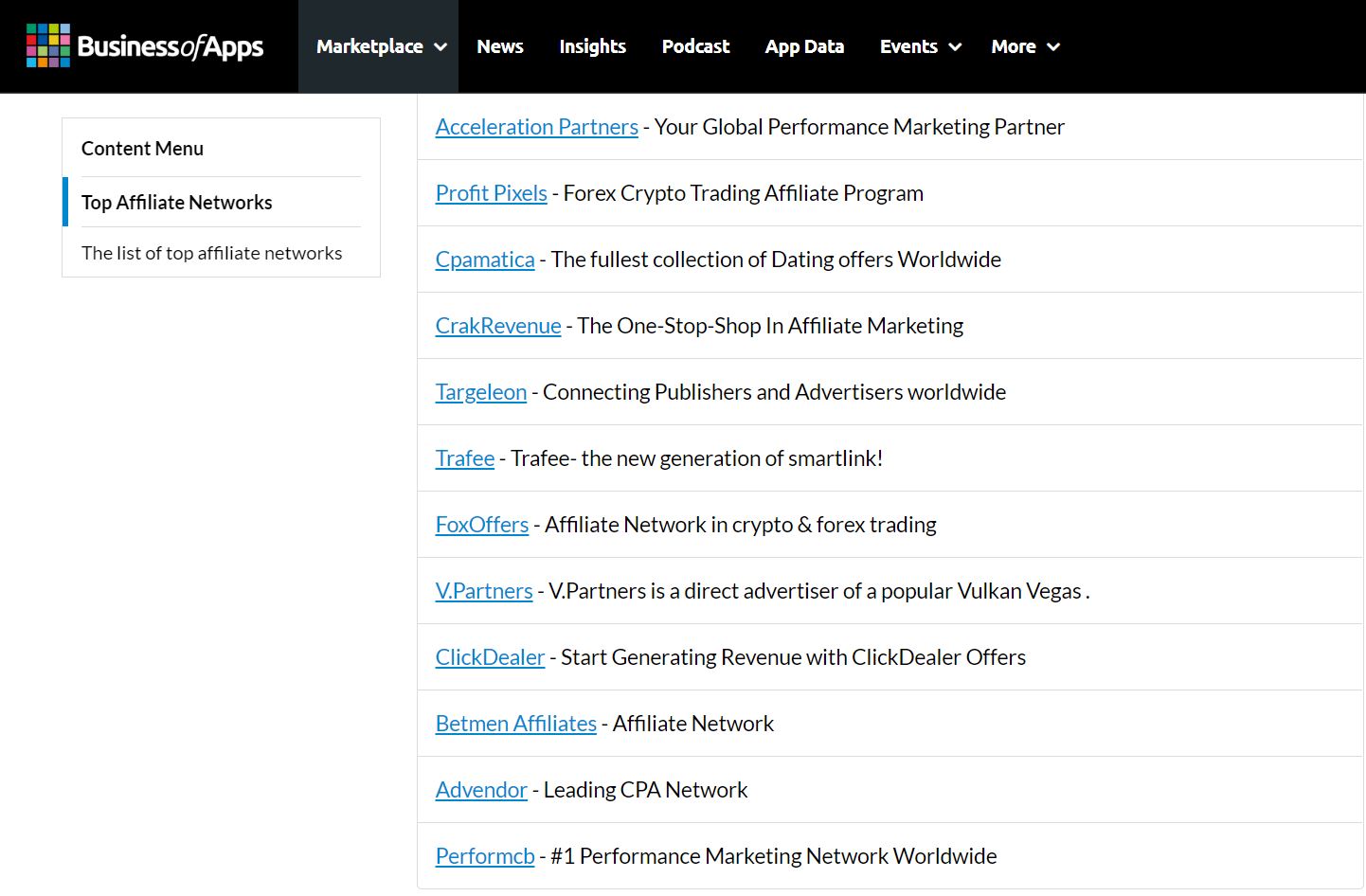Click 'Affiliate Network' text beside Betmen Affiliates

coord(693,724)
